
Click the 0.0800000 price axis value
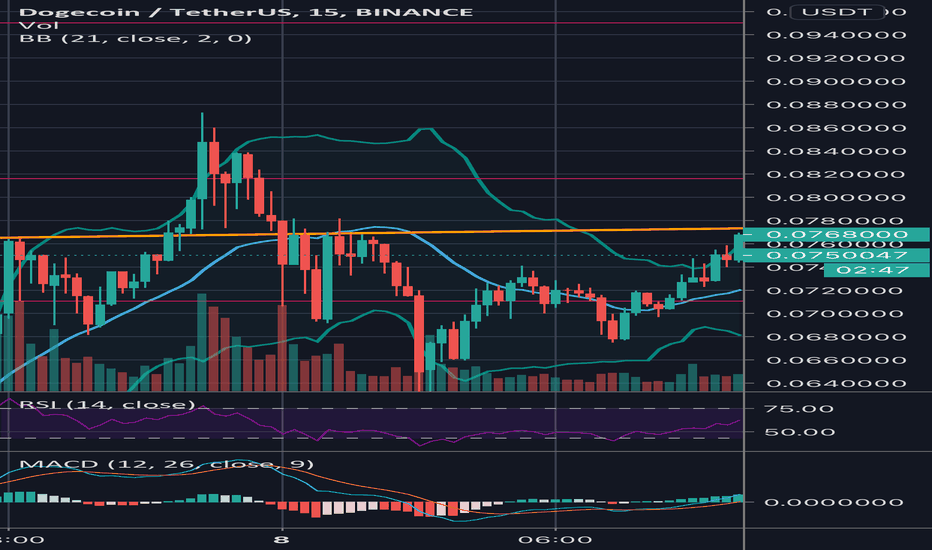point(836,197)
